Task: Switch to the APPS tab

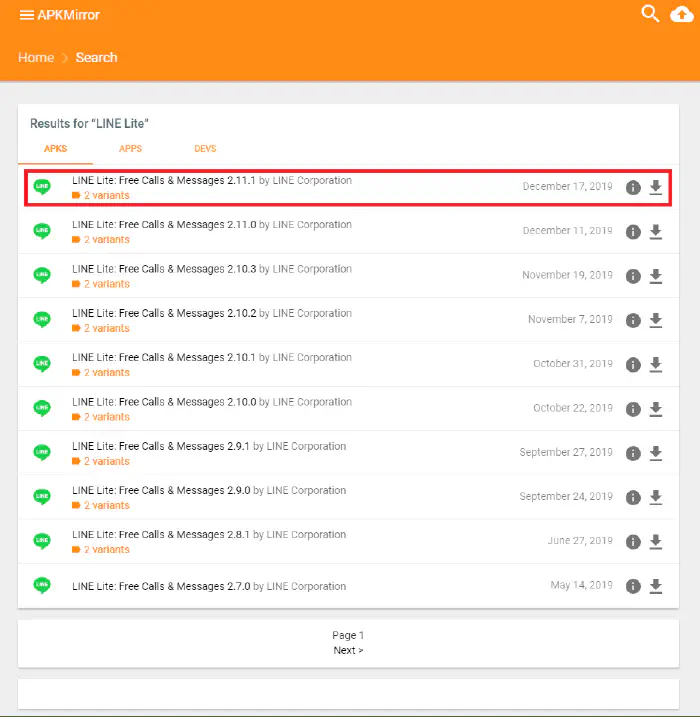Action: click(130, 149)
